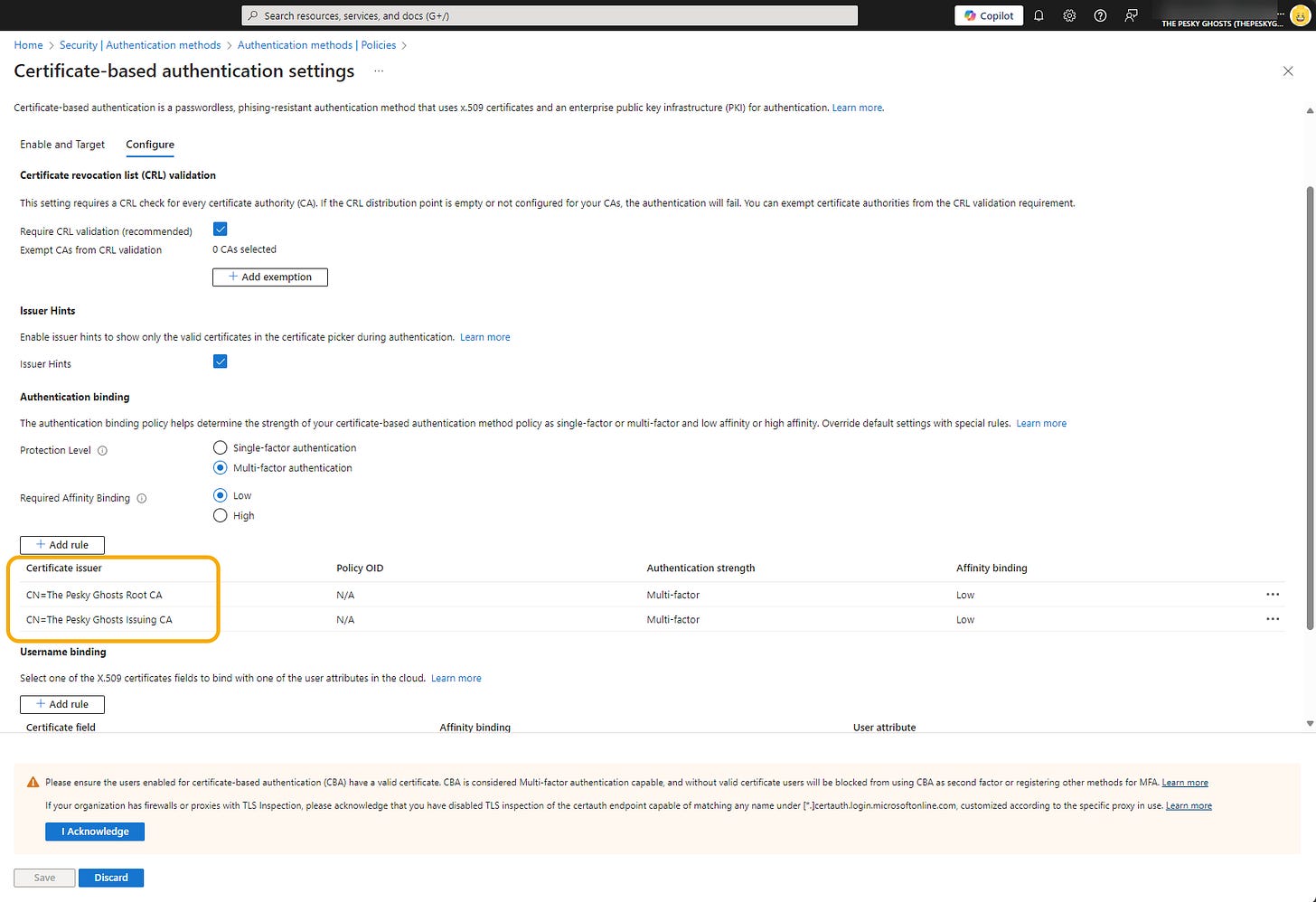Go to Home breadcrumb
1316x902 pixels.
point(28,45)
